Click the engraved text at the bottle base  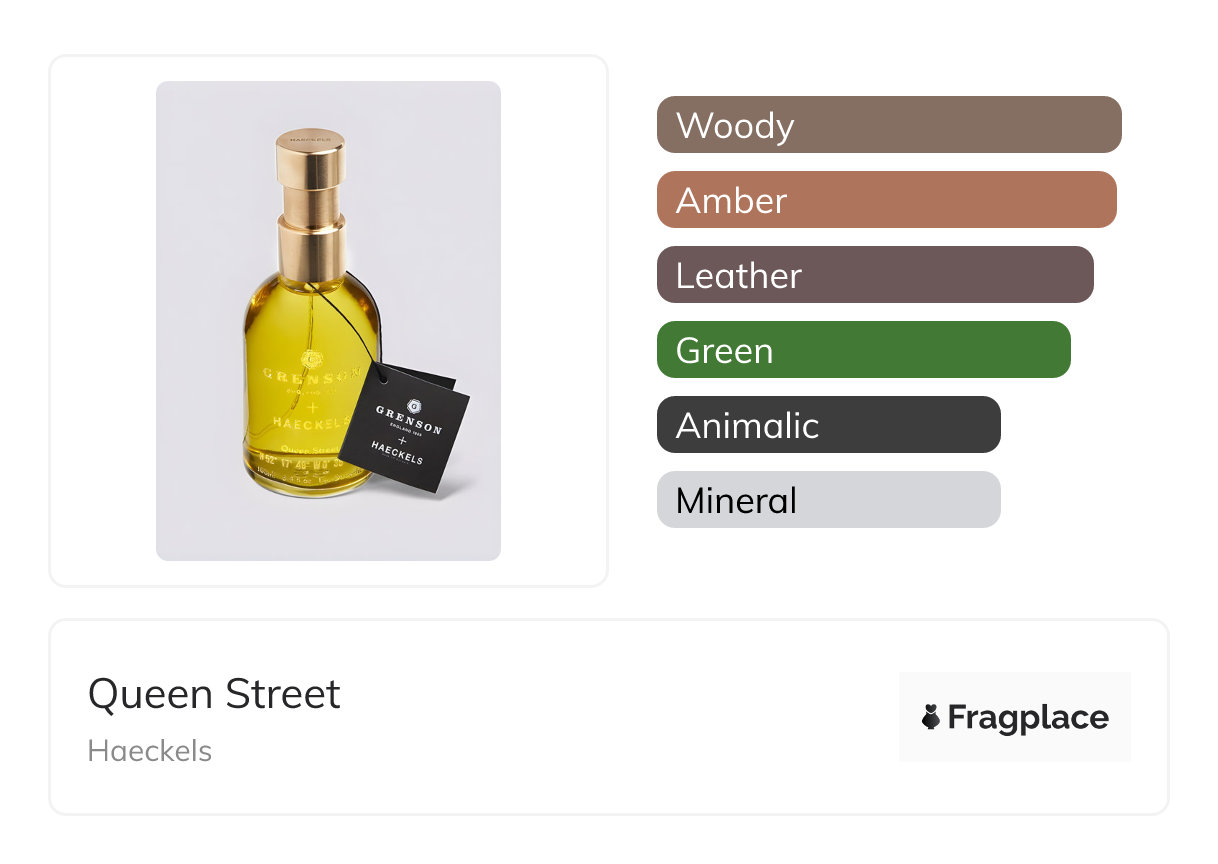(x=300, y=466)
